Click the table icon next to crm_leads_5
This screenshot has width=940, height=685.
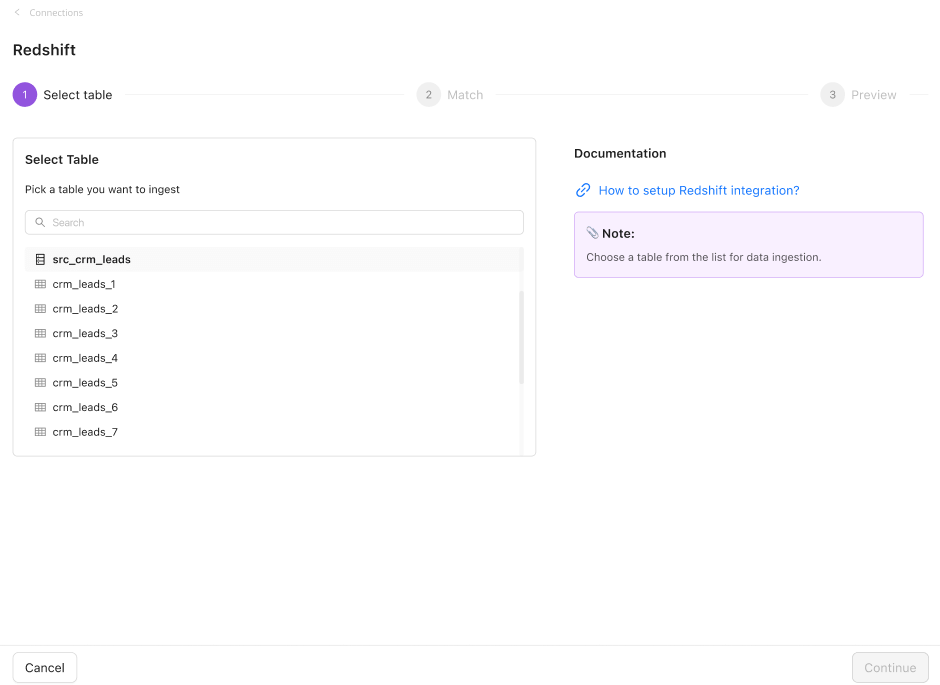pyautogui.click(x=40, y=383)
